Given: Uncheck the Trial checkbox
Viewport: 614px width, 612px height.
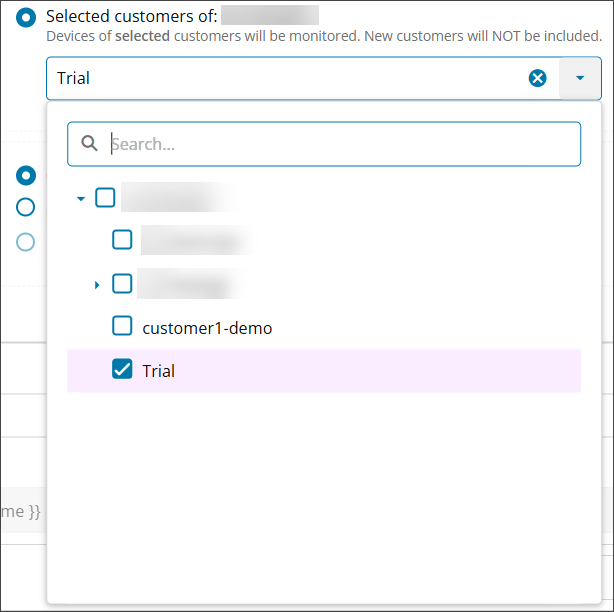Looking at the screenshot, I should pos(122,370).
